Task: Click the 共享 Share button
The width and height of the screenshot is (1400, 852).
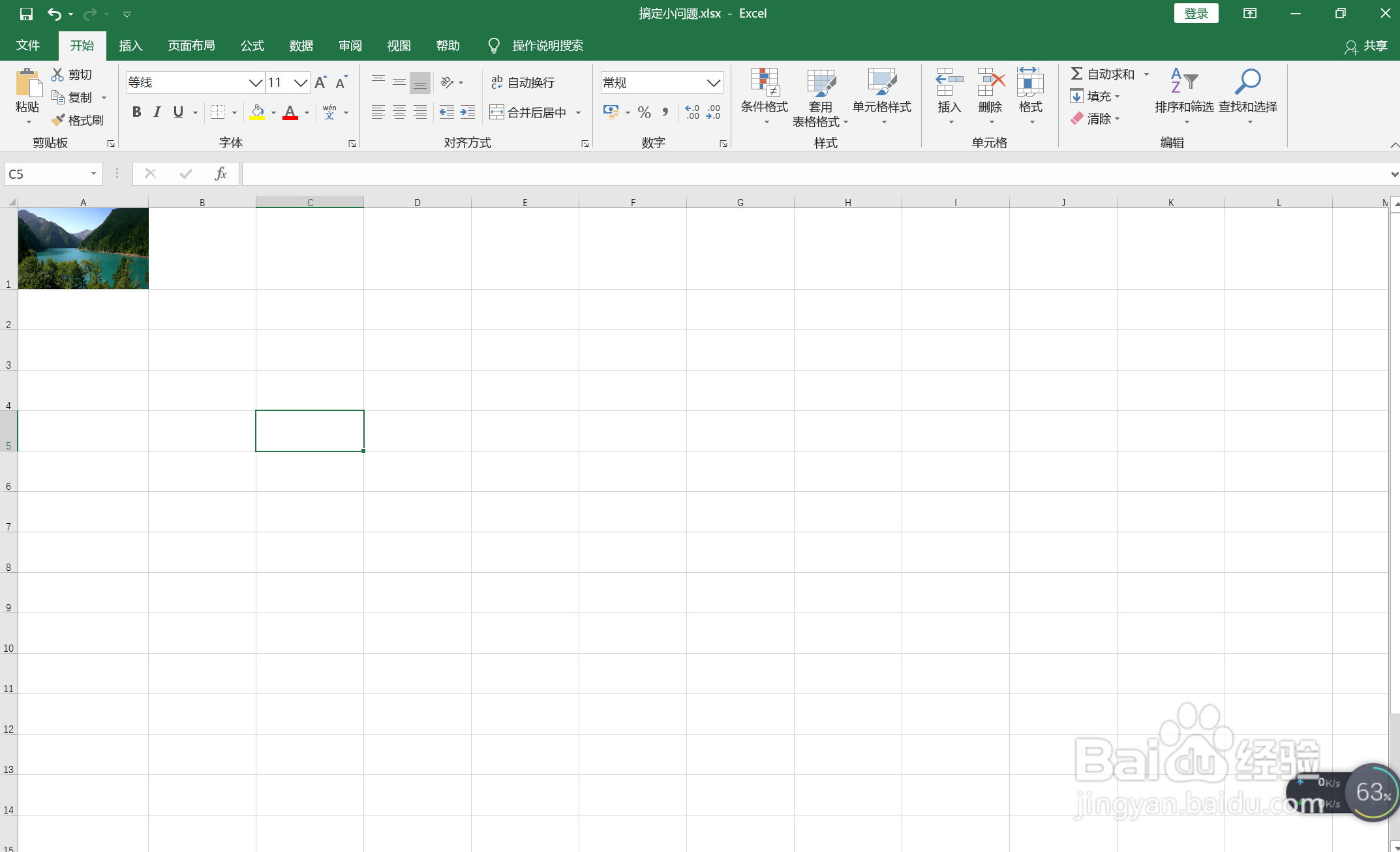Action: pos(1366,46)
